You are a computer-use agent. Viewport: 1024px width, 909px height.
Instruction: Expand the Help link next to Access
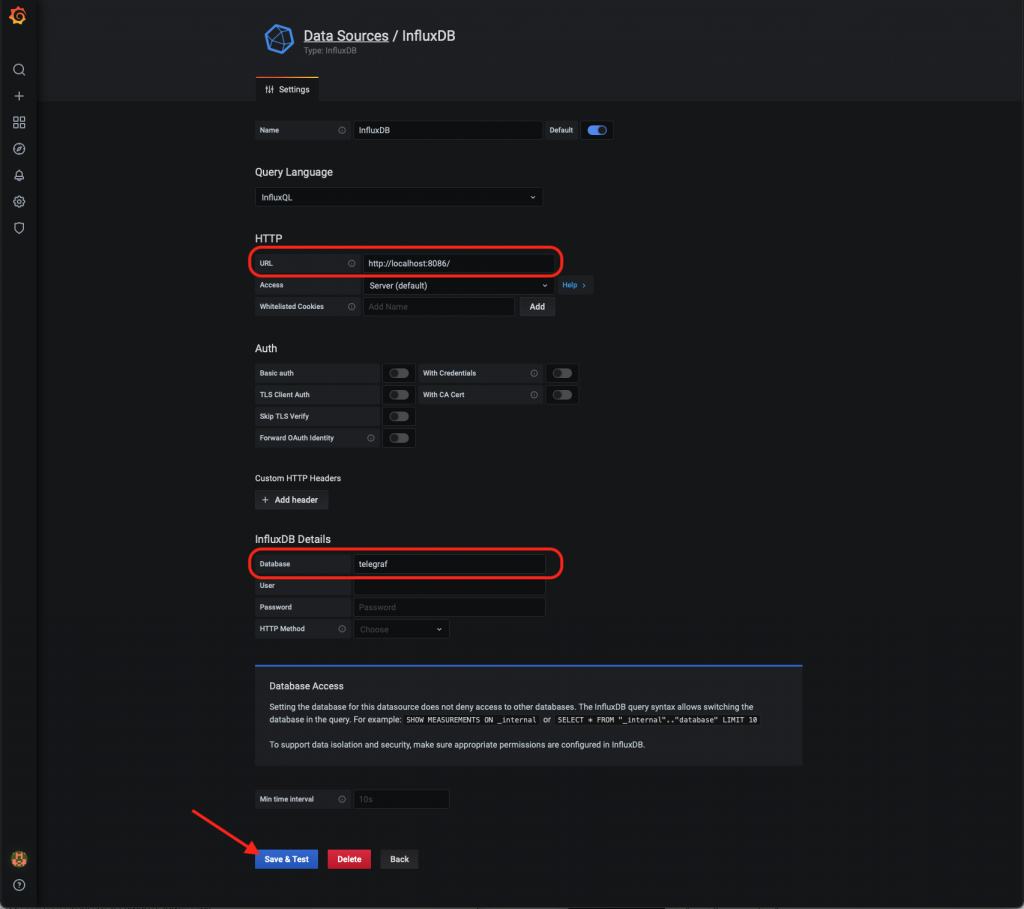574,285
